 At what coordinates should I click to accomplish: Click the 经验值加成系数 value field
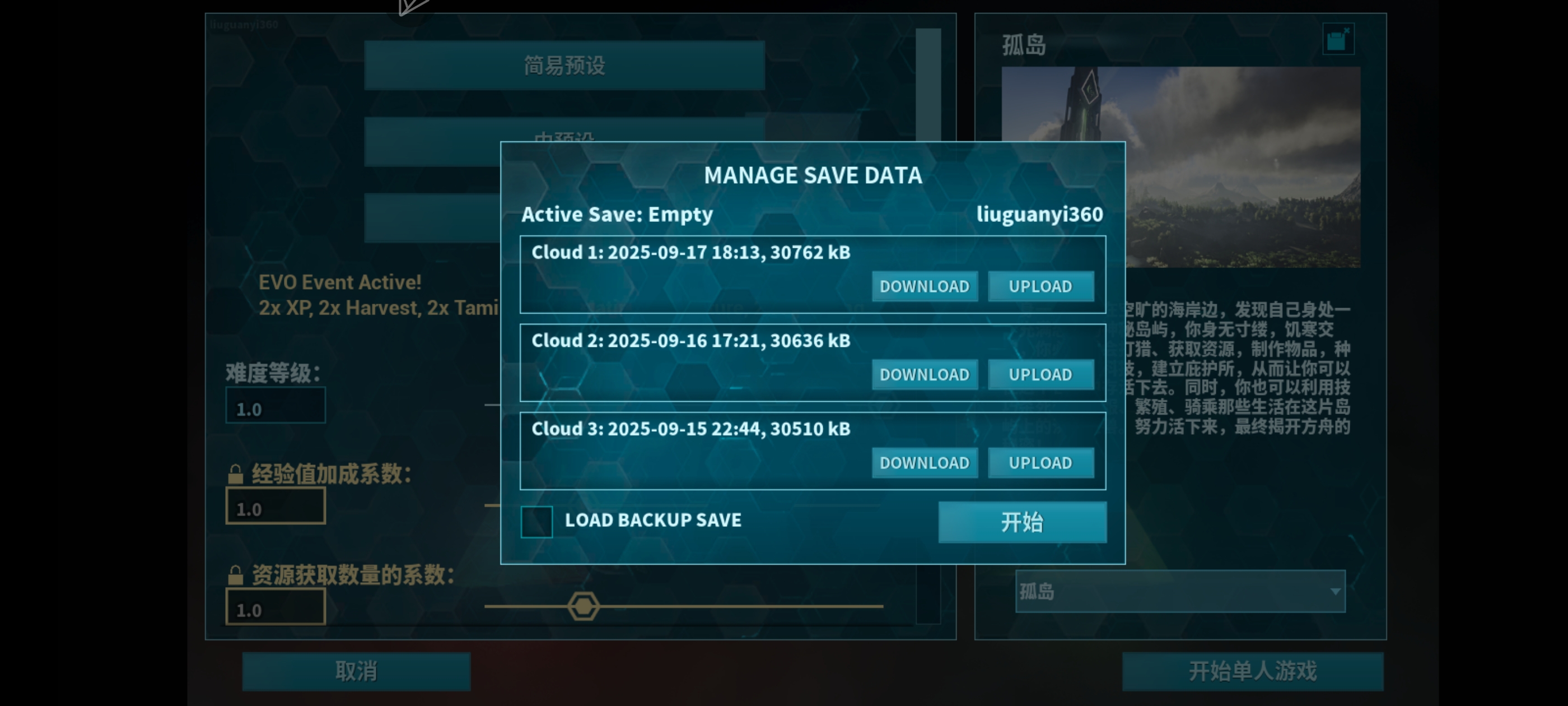click(276, 506)
